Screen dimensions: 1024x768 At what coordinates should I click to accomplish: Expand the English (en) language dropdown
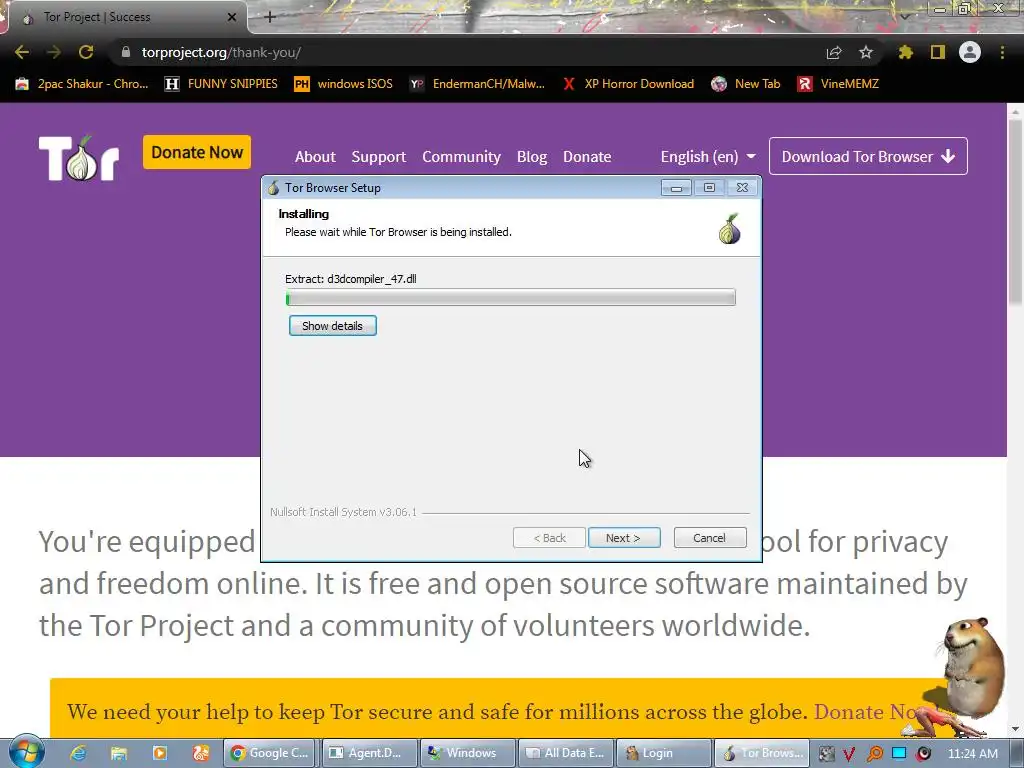(x=708, y=157)
